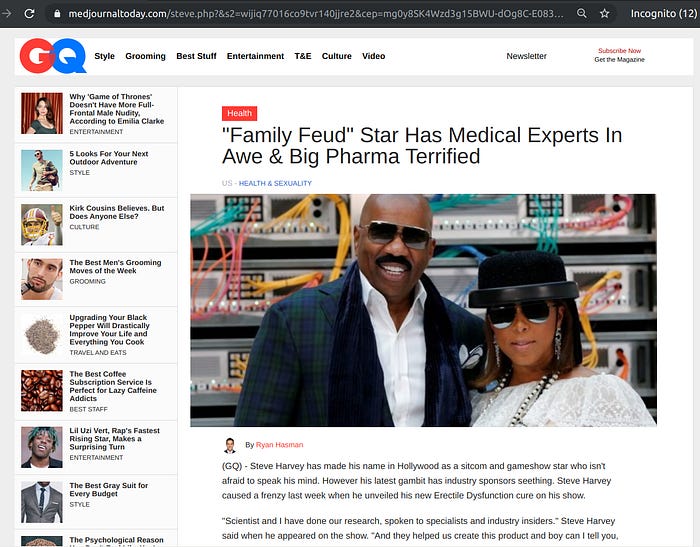Image resolution: width=700 pixels, height=547 pixels.
Task: Click the men's grooming article thumbnail
Action: [x=42, y=280]
